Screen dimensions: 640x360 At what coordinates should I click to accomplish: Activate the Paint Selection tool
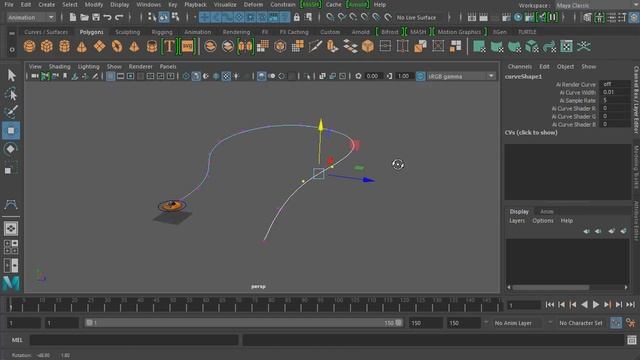(x=11, y=112)
